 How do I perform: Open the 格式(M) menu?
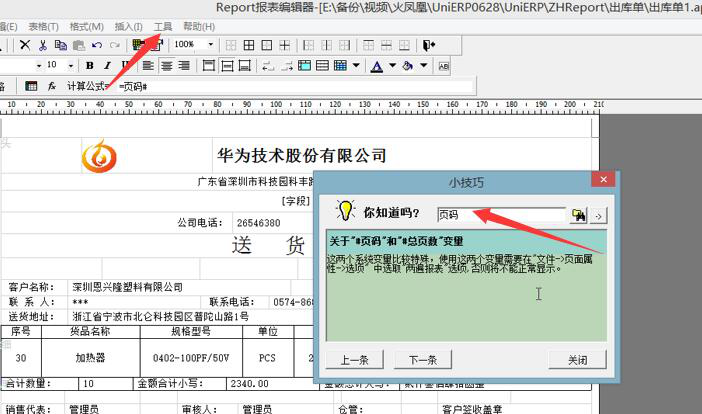click(86, 27)
